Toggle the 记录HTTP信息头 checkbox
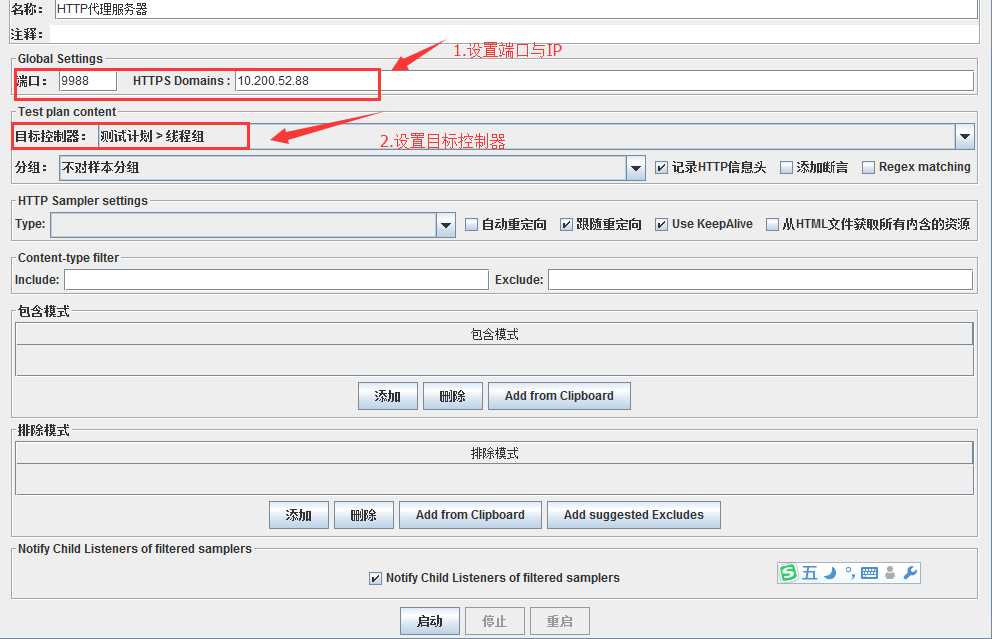This screenshot has height=639, width=992. 661,168
